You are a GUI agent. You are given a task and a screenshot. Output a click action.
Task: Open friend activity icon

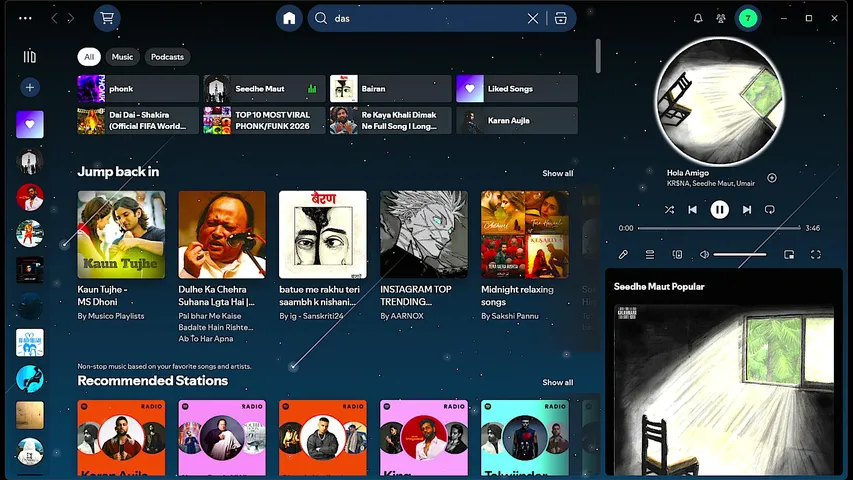(721, 18)
